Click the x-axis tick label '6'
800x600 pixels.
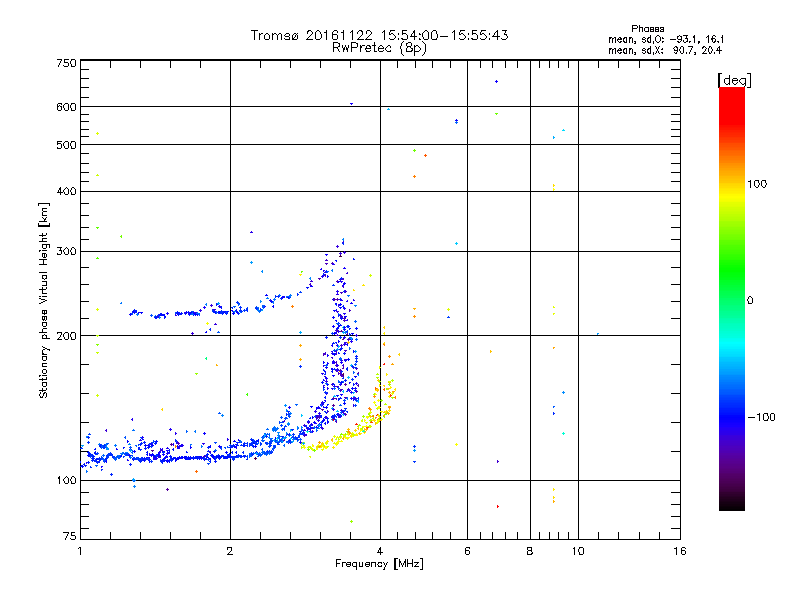point(467,551)
